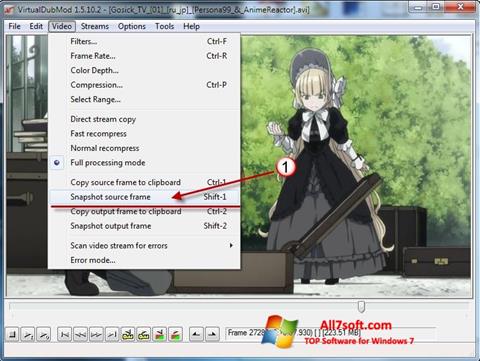Go to next key frame icon
The height and width of the screenshot is (361, 480).
coord(143,334)
